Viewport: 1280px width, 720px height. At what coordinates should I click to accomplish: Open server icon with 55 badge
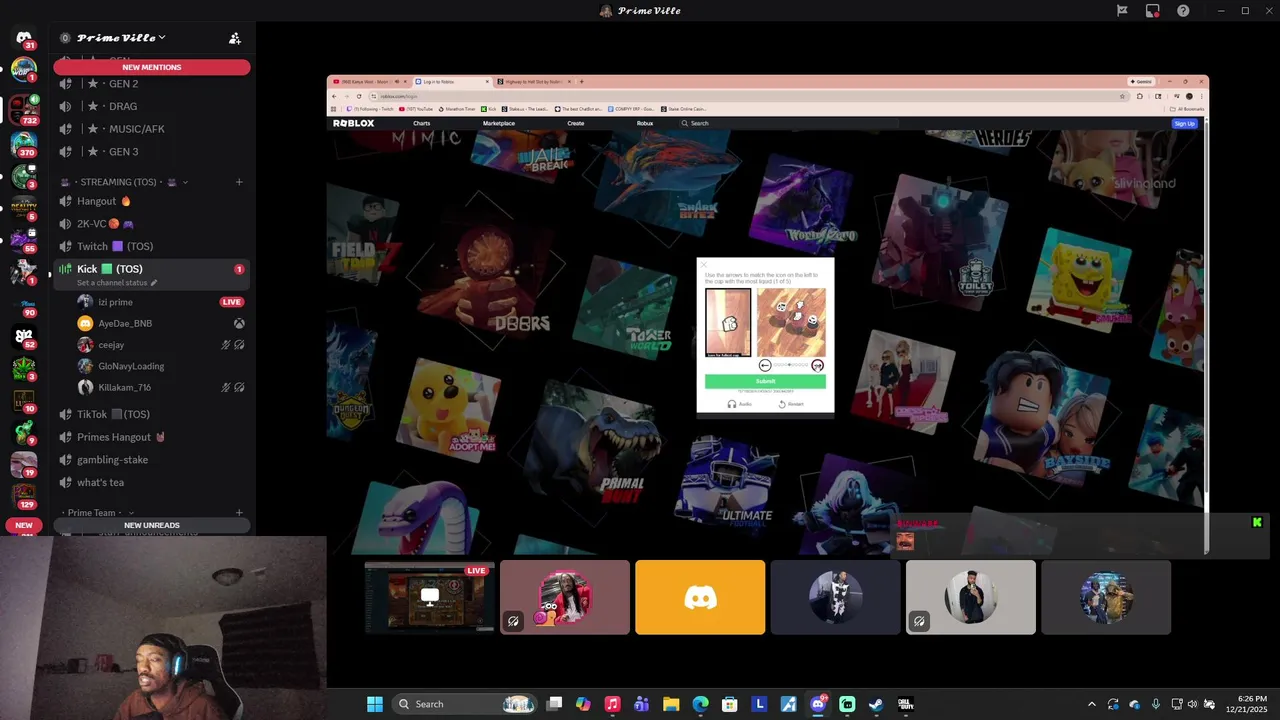pos(24,240)
